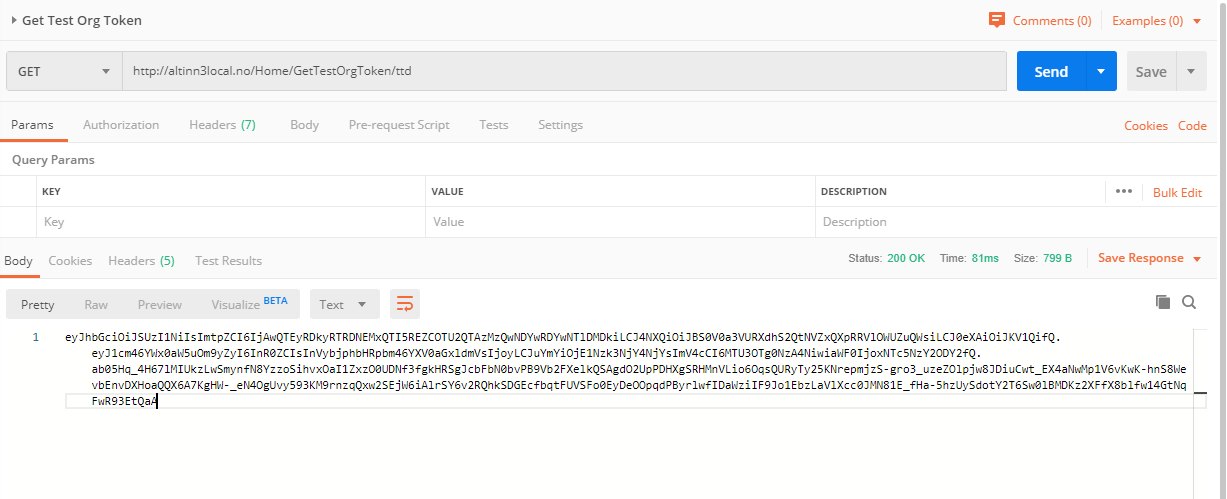This screenshot has height=499, width=1227.
Task: Click the request URL input field
Action: coord(565,72)
